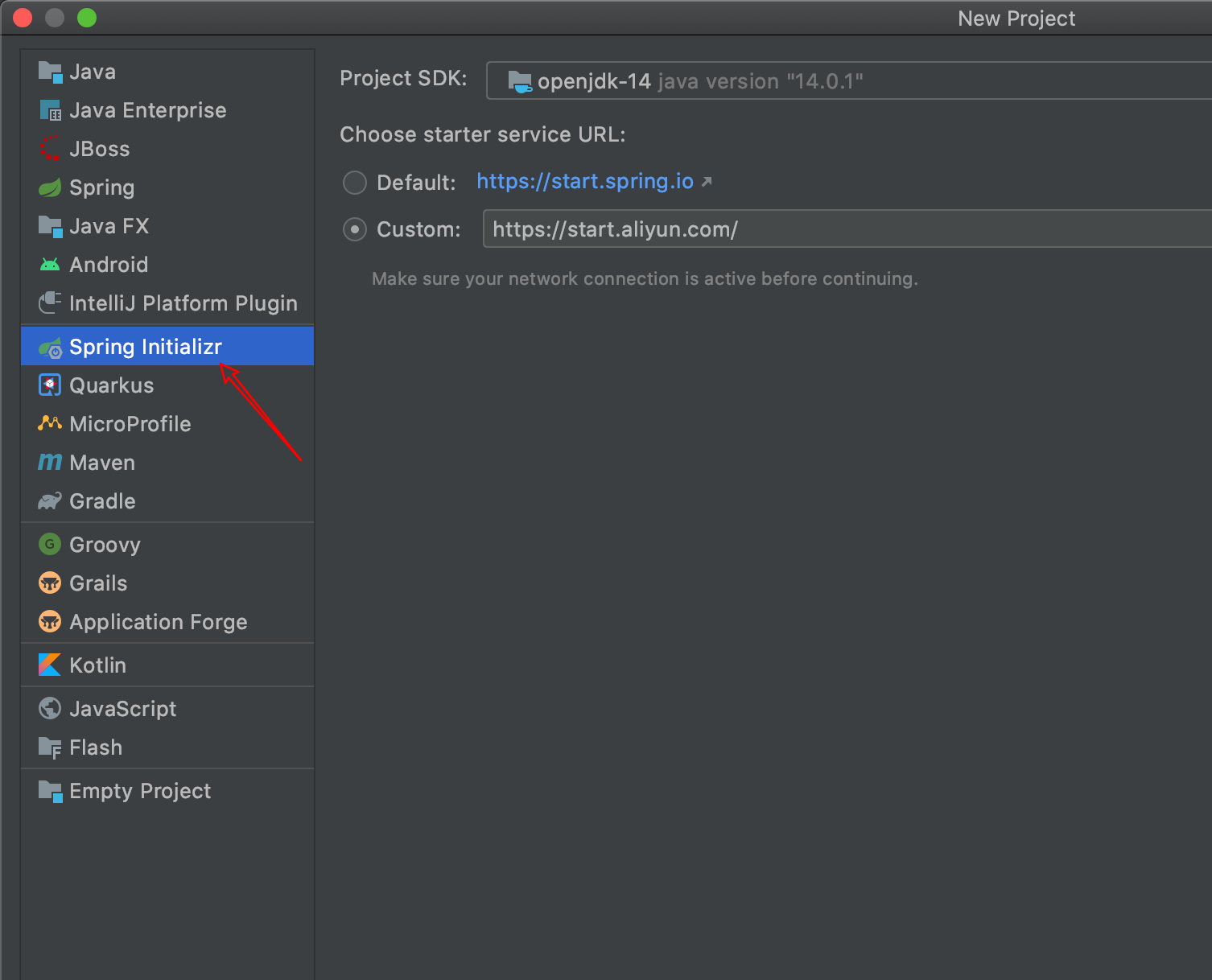Image resolution: width=1212 pixels, height=980 pixels.
Task: Pick Android project type
Action: (167, 265)
